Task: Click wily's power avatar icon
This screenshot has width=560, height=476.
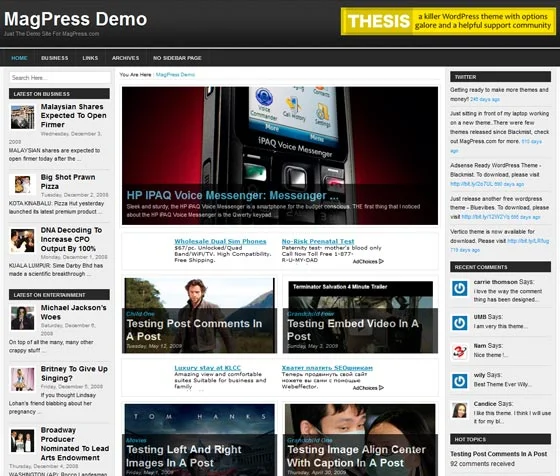Action: pos(459,381)
